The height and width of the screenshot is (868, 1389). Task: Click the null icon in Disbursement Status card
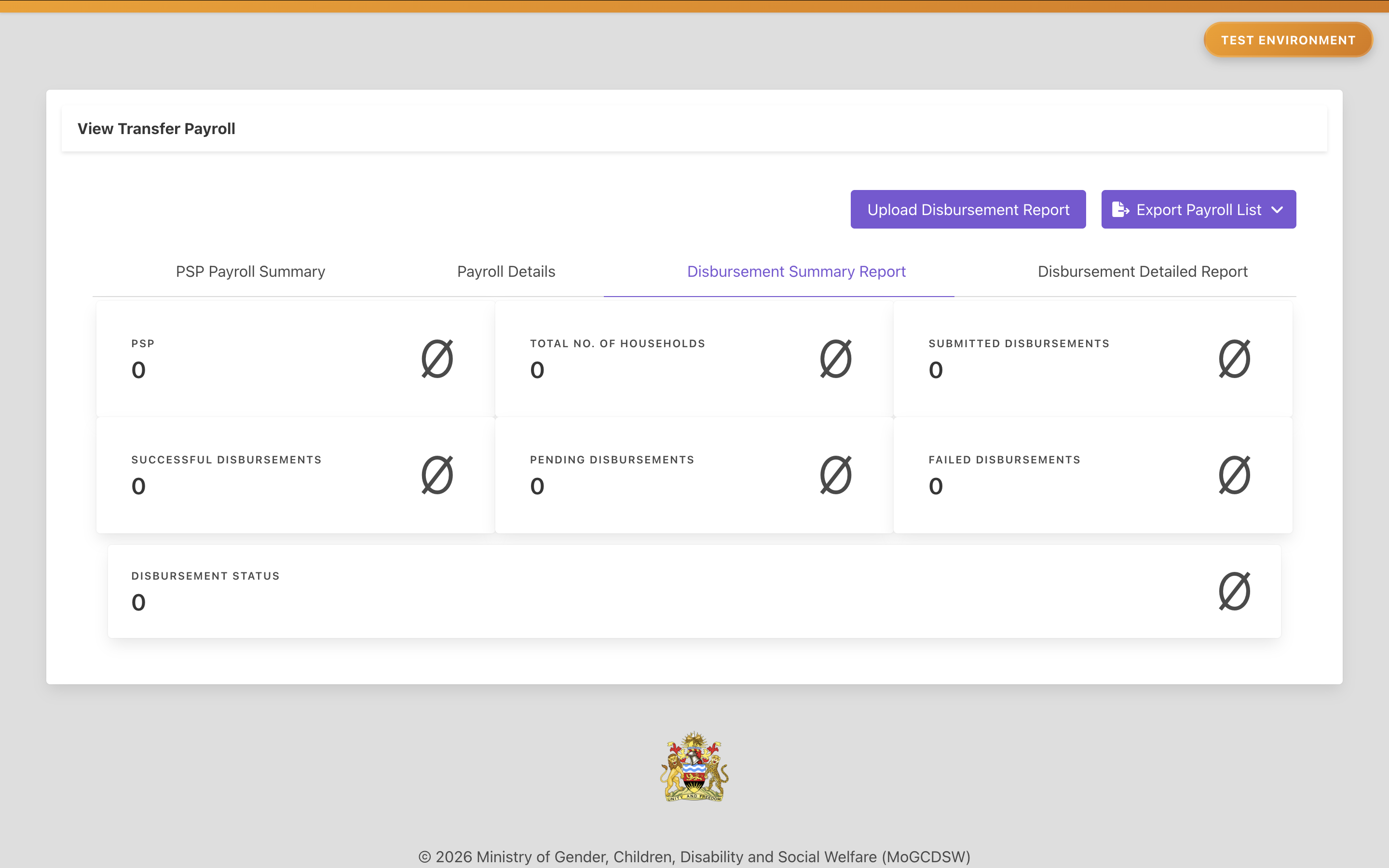coord(1235,591)
